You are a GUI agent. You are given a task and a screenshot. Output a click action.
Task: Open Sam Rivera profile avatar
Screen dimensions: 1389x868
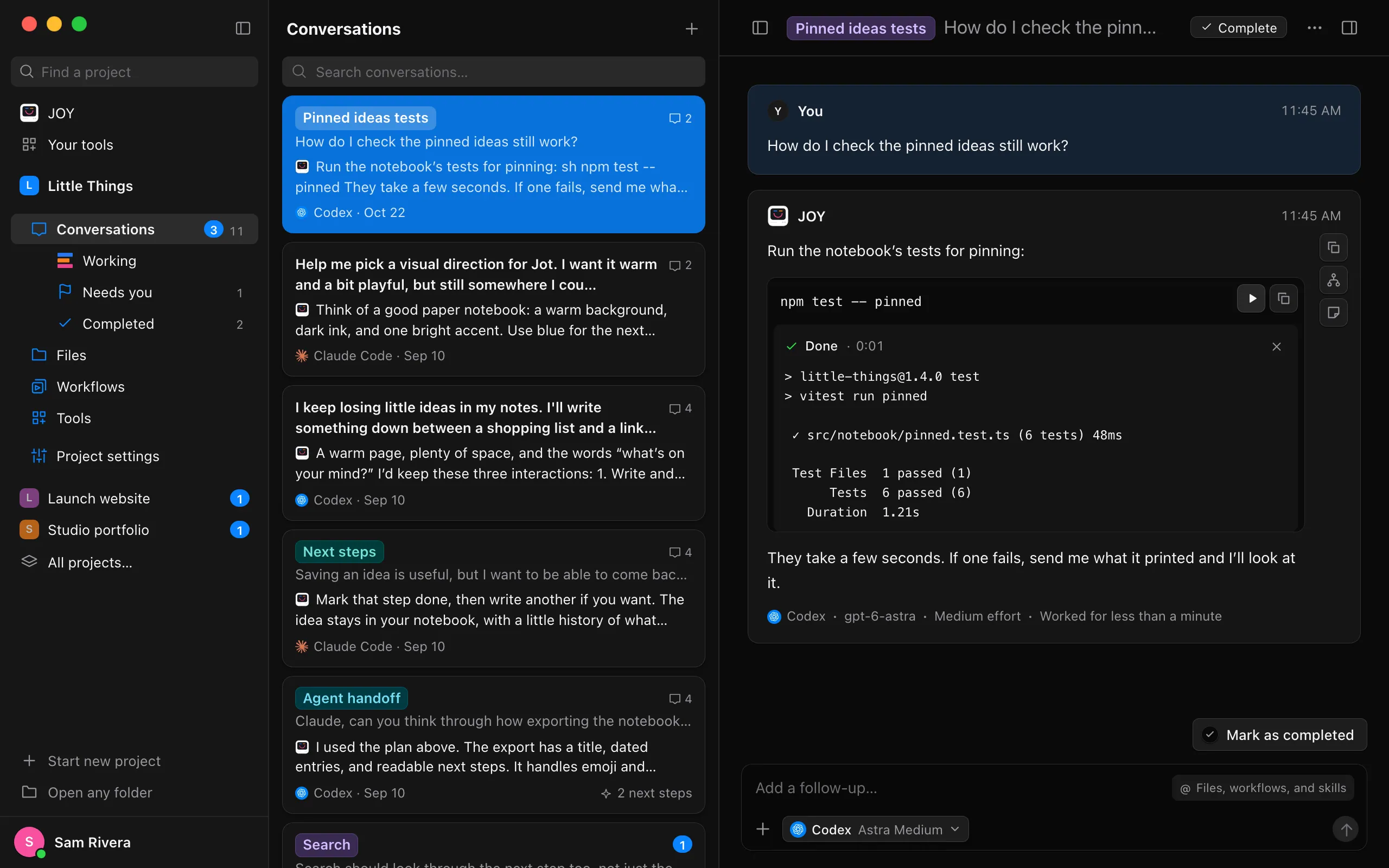[x=29, y=842]
